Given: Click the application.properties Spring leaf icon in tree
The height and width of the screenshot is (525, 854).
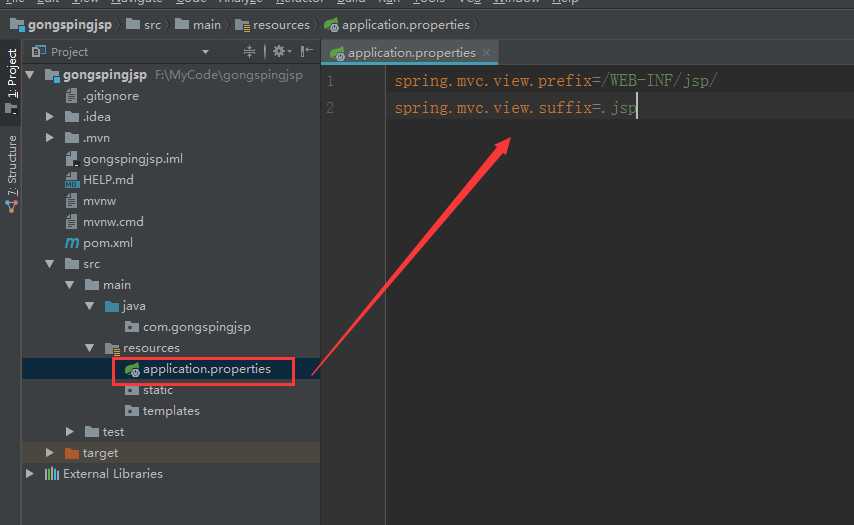Looking at the screenshot, I should click(132, 370).
